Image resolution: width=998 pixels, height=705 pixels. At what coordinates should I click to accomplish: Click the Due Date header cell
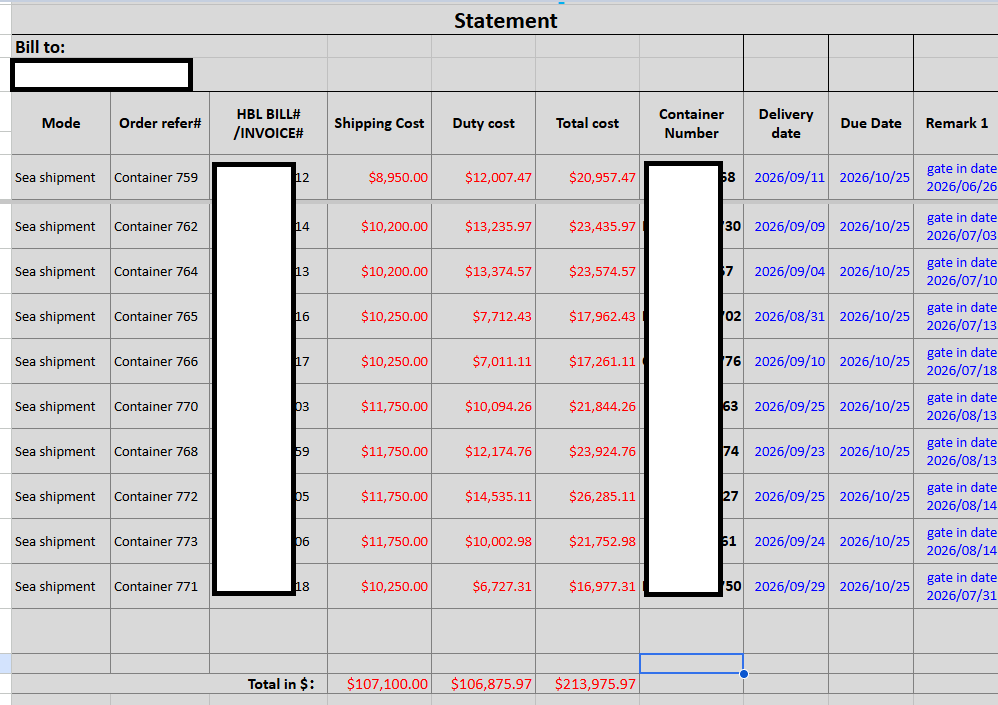[871, 123]
